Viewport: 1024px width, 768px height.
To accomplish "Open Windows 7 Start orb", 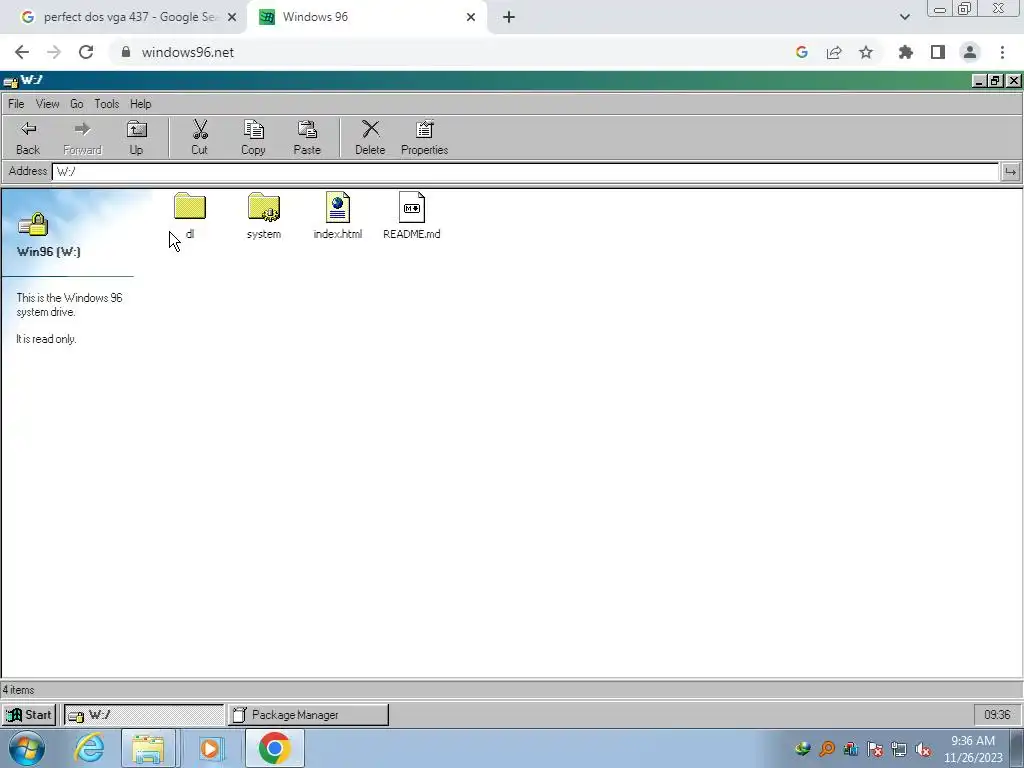I will [x=27, y=748].
